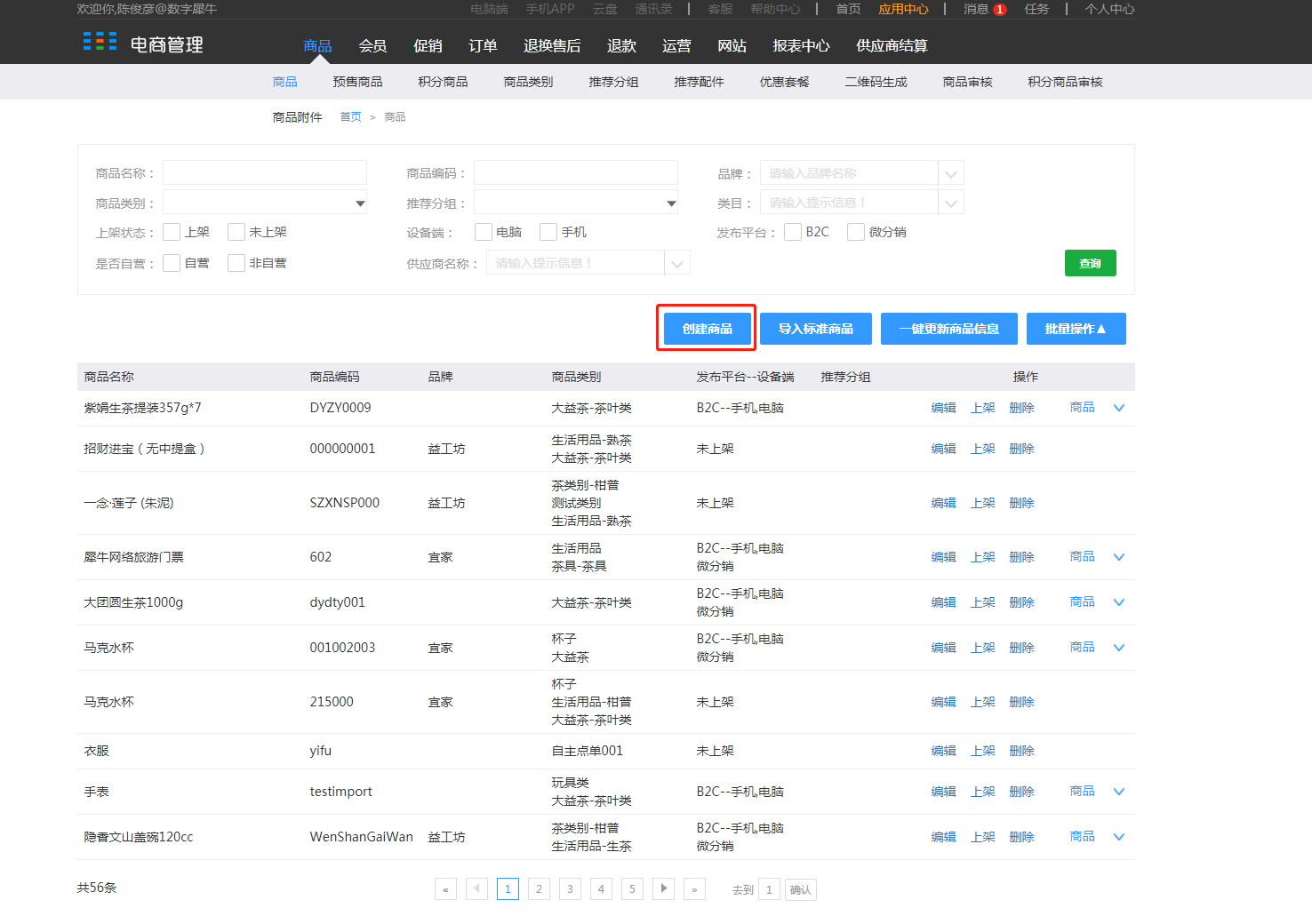Select the 订单 main menu item
This screenshot has height=924, width=1312.
pyautogui.click(x=483, y=45)
